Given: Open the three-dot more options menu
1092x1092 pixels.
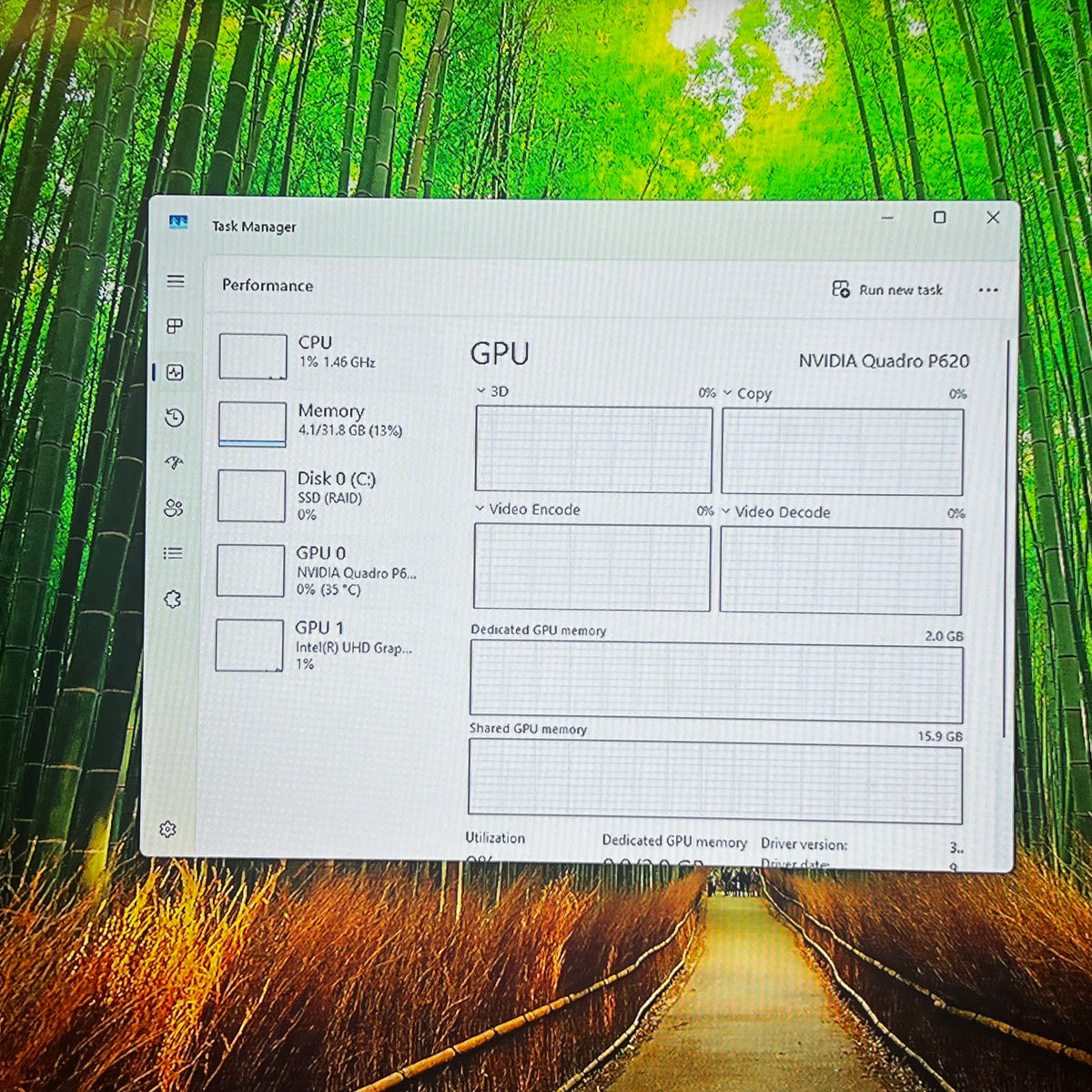Looking at the screenshot, I should tap(988, 290).
